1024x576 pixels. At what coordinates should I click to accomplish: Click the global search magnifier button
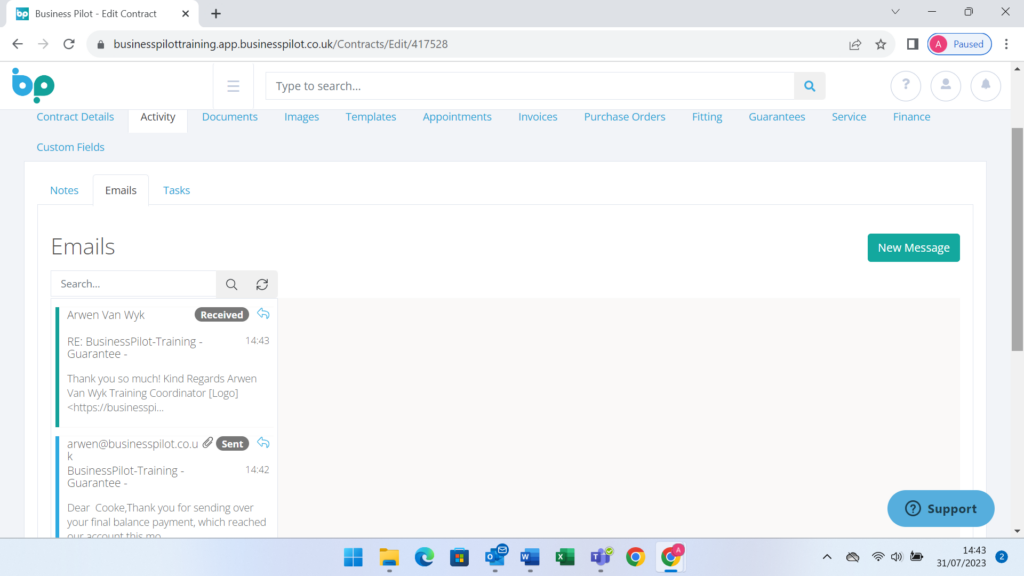[x=809, y=86]
